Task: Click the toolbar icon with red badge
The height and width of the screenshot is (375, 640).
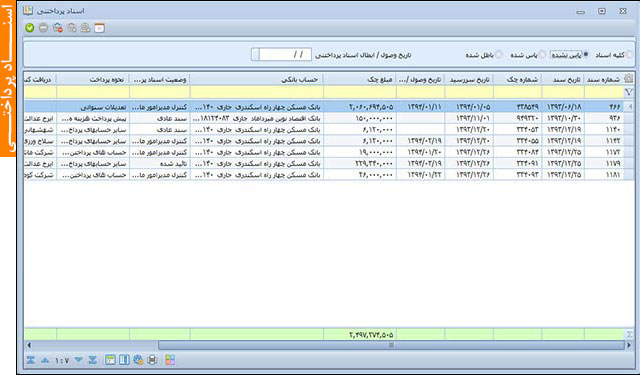Action: pos(58,28)
